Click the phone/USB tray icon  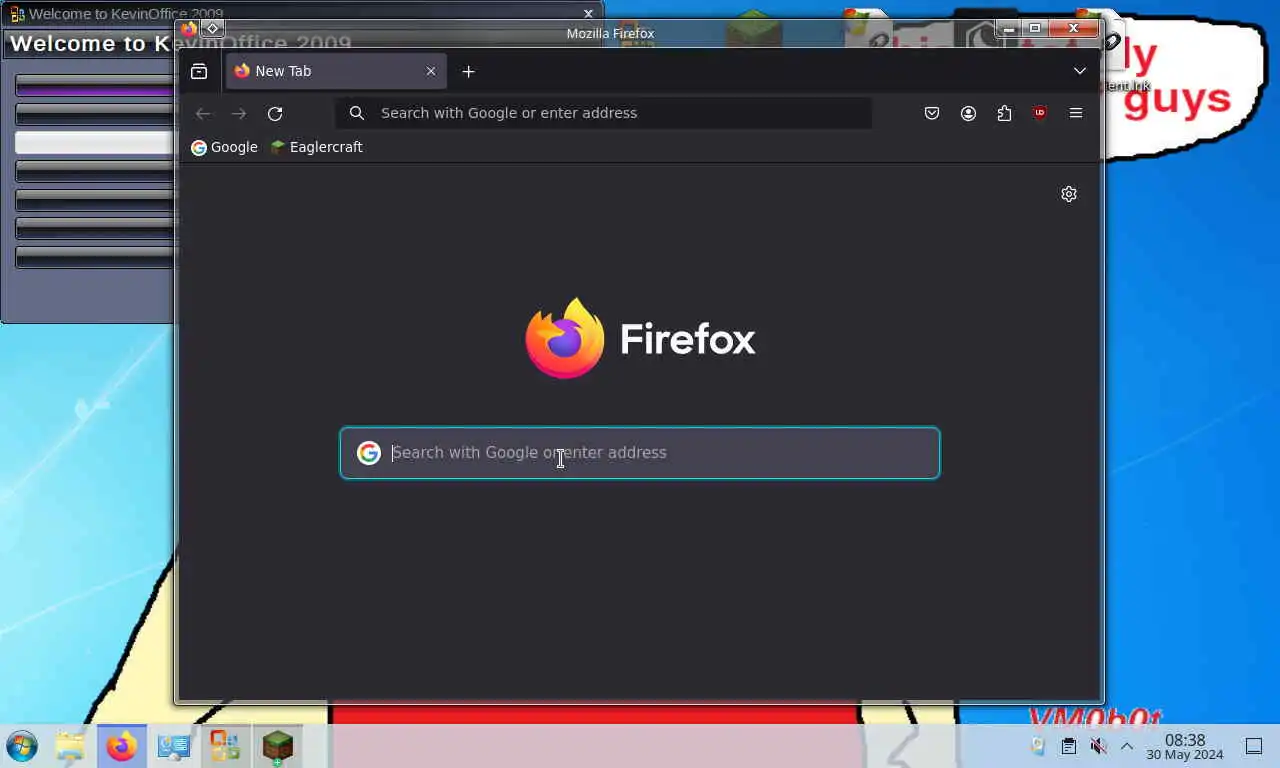tap(1039, 746)
